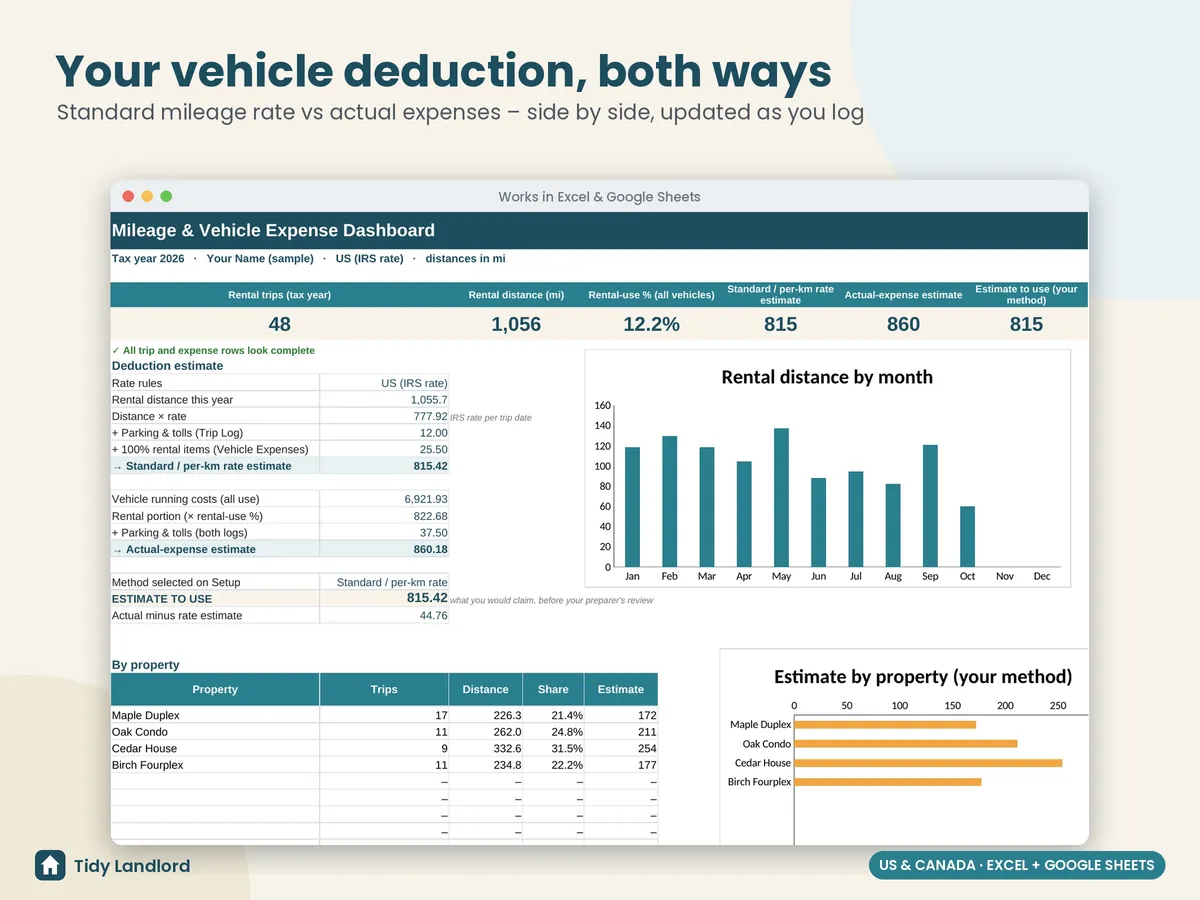The width and height of the screenshot is (1200, 900).
Task: Click the 'Estimate to use (your method)' header
Action: point(1027,295)
